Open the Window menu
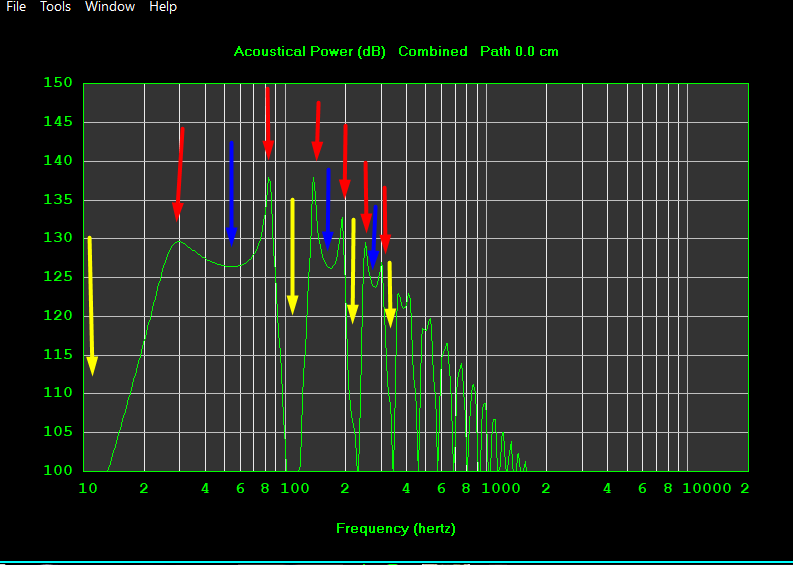 (110, 7)
